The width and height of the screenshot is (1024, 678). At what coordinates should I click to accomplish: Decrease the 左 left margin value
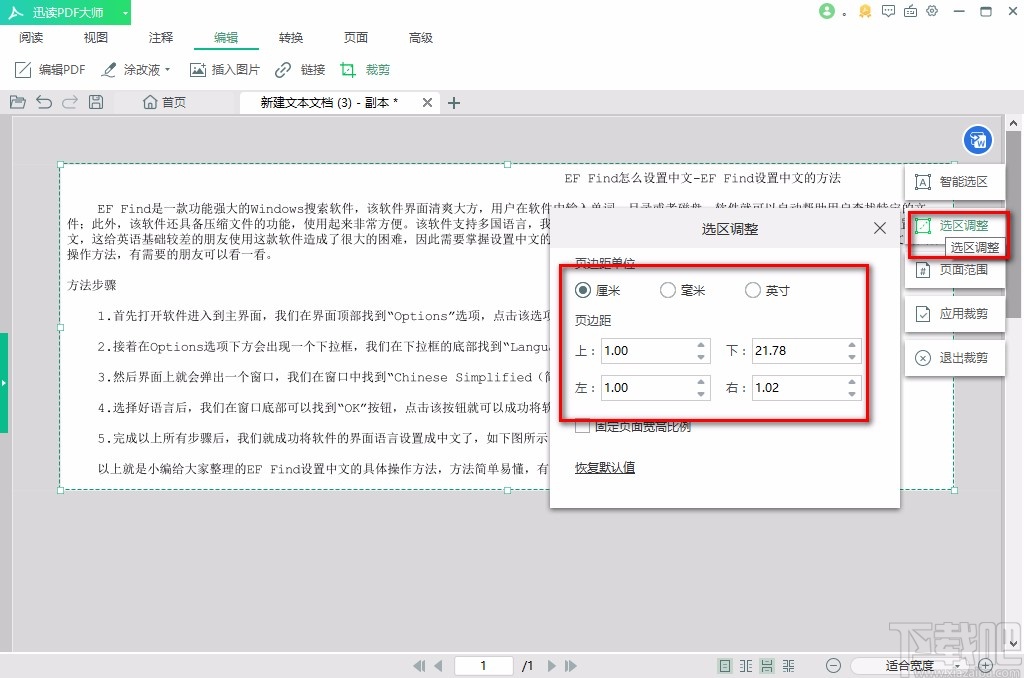(701, 394)
